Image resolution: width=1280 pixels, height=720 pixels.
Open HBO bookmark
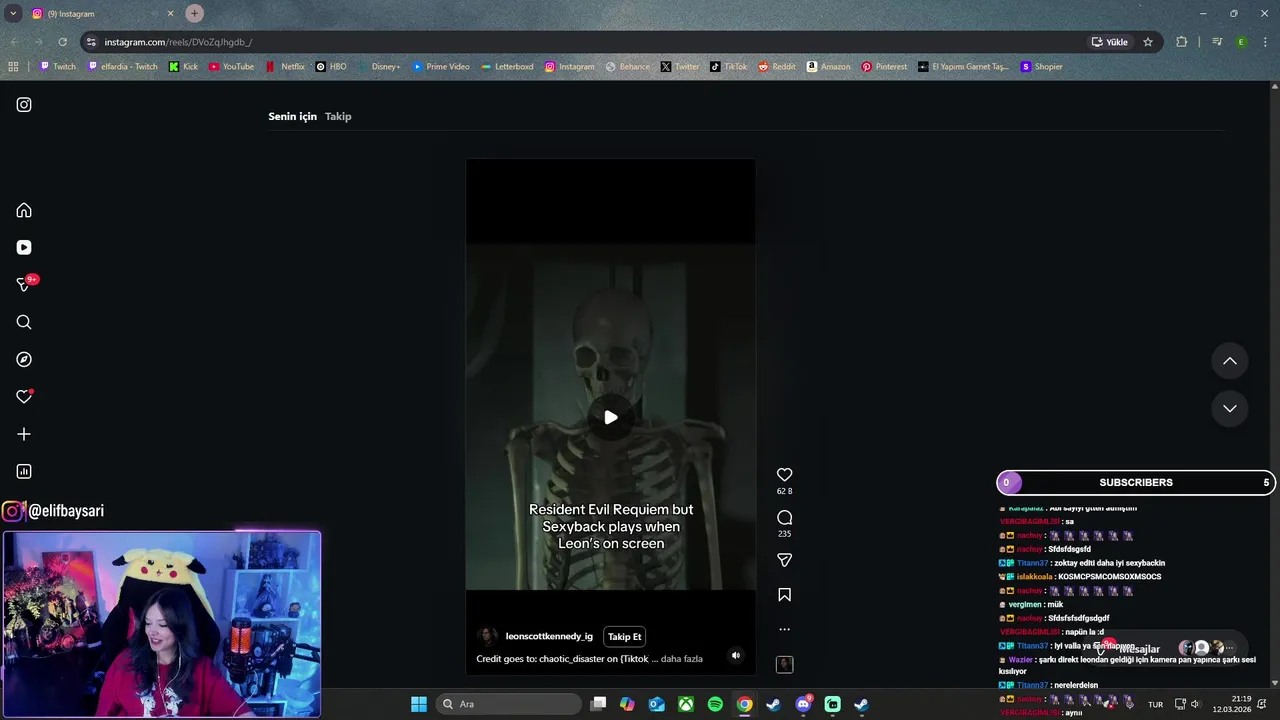tap(331, 67)
